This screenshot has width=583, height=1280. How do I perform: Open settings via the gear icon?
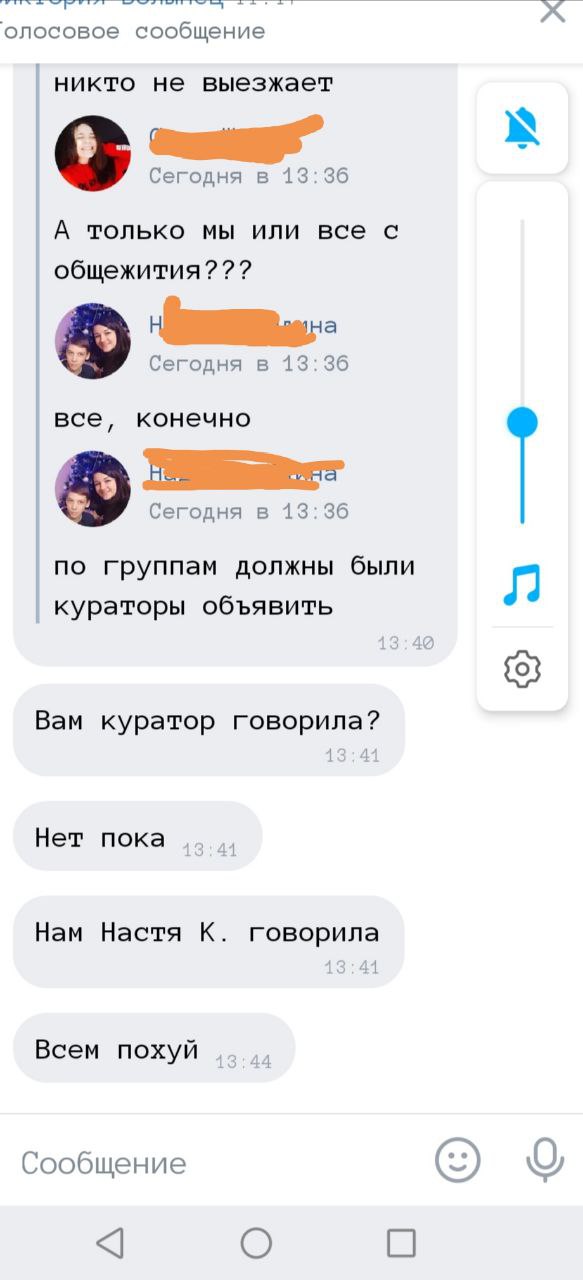[x=522, y=668]
